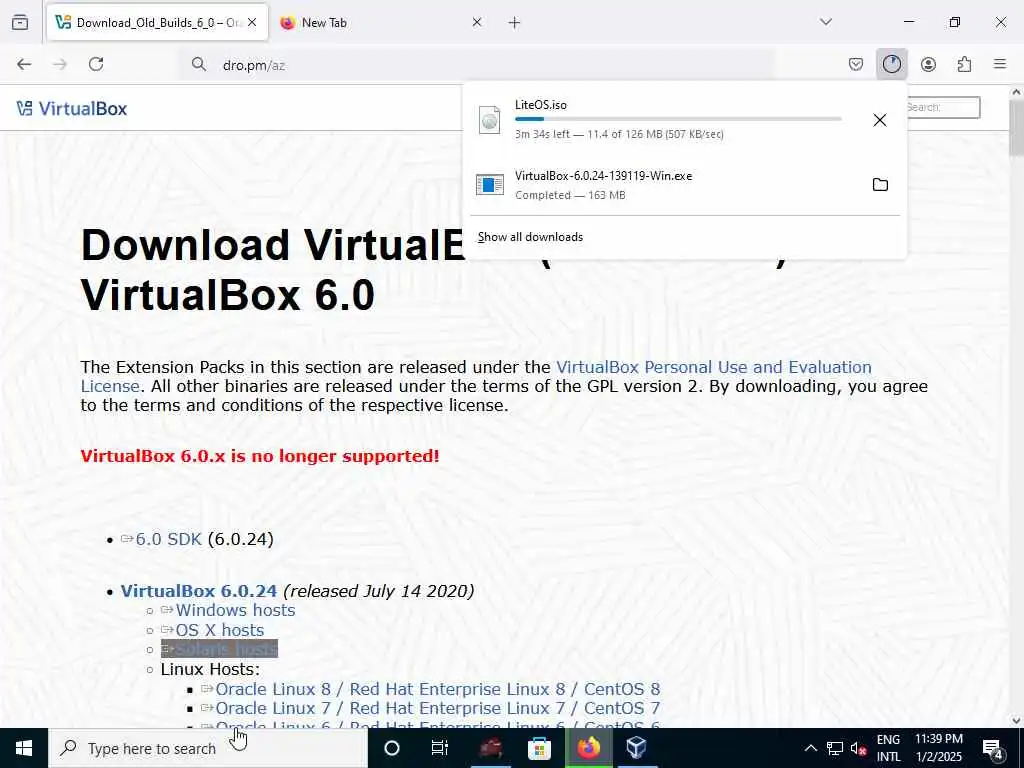Click the search magnifier in address bar

coord(199,64)
